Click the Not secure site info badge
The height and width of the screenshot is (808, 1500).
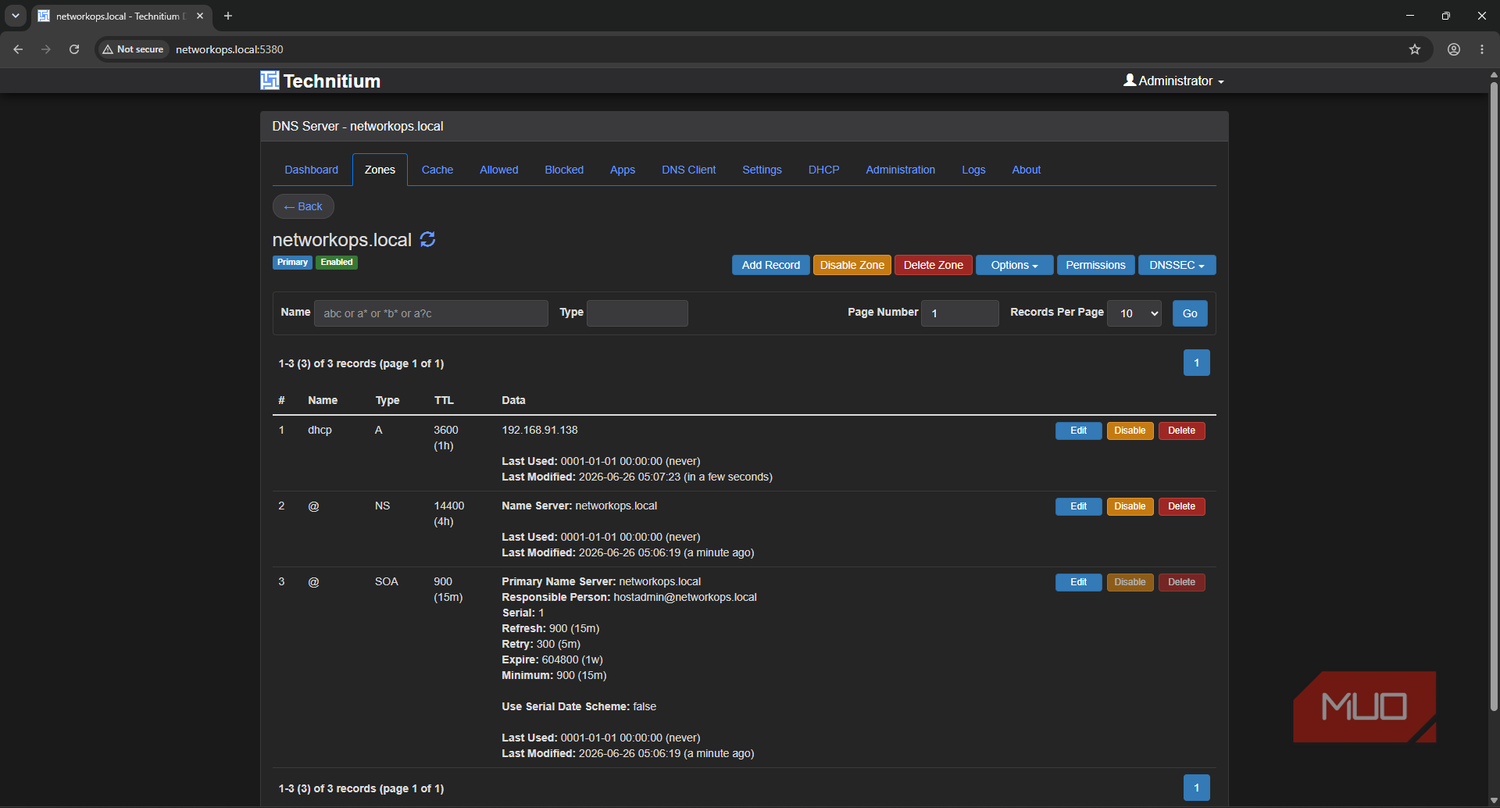point(133,49)
